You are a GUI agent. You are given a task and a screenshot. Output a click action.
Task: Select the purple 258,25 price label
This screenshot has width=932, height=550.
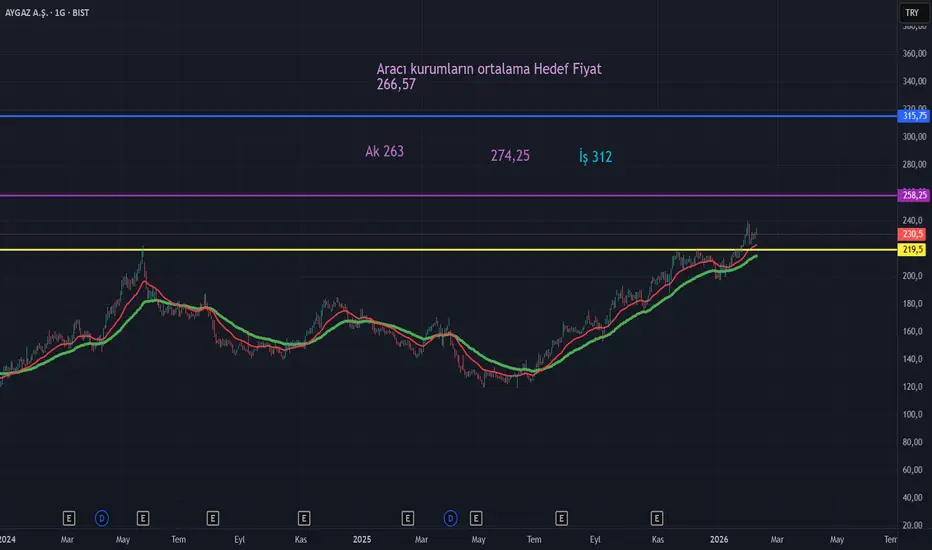pos(914,196)
